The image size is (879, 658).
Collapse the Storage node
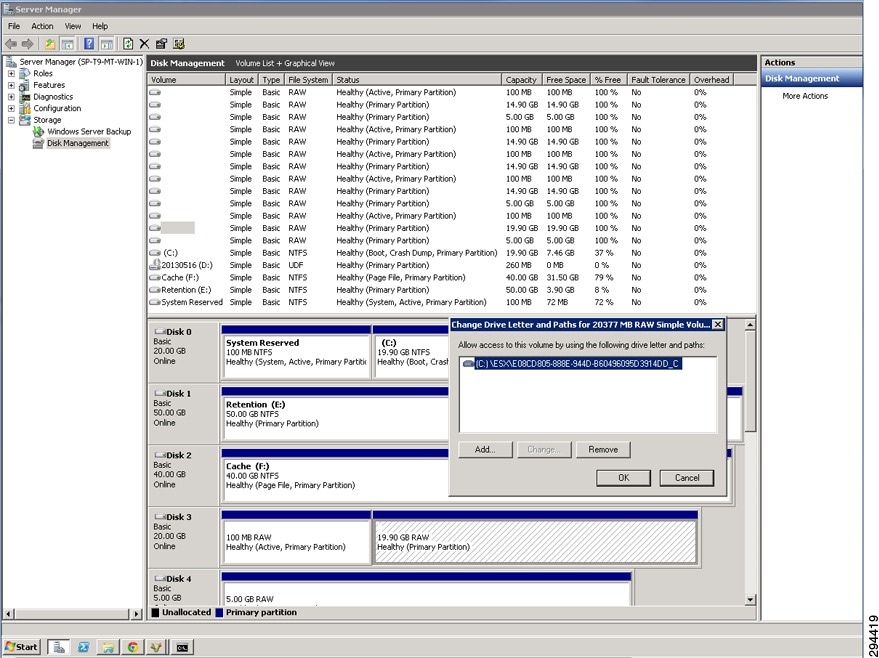(11, 120)
